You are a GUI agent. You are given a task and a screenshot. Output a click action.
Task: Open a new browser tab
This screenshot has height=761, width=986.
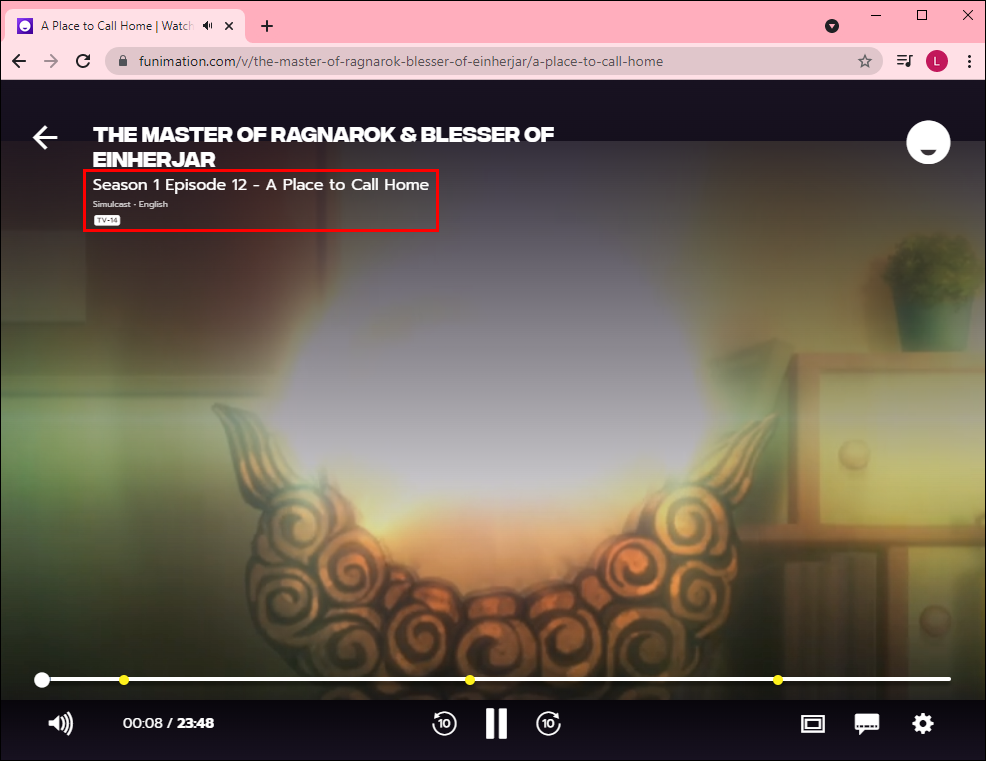(x=267, y=26)
